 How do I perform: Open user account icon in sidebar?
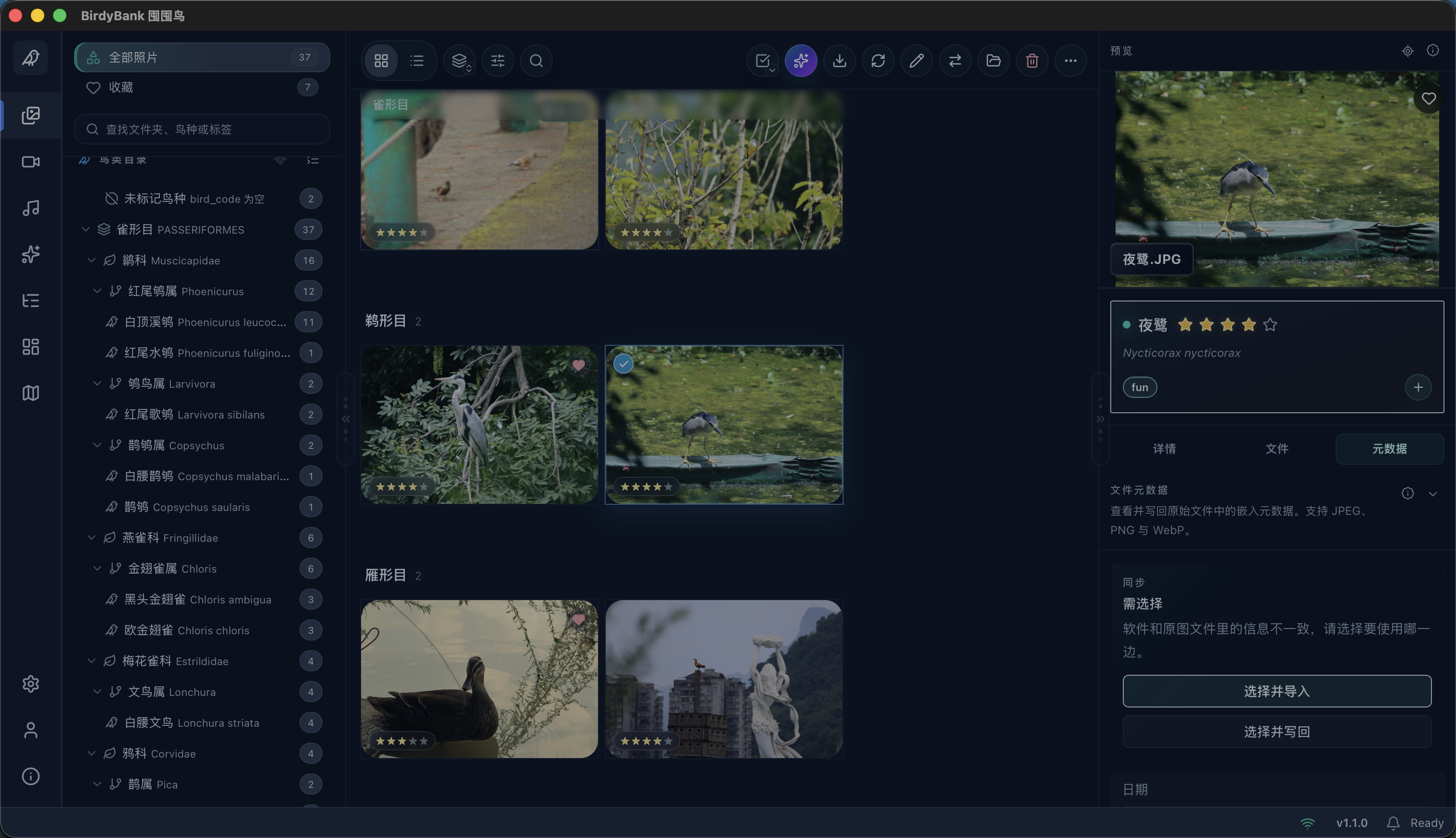30,730
